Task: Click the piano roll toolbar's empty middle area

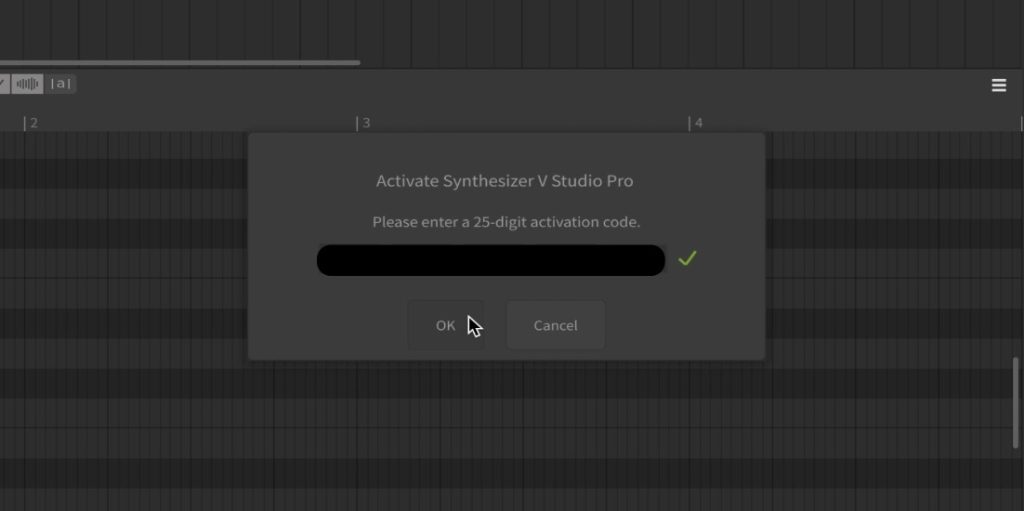Action: click(500, 85)
